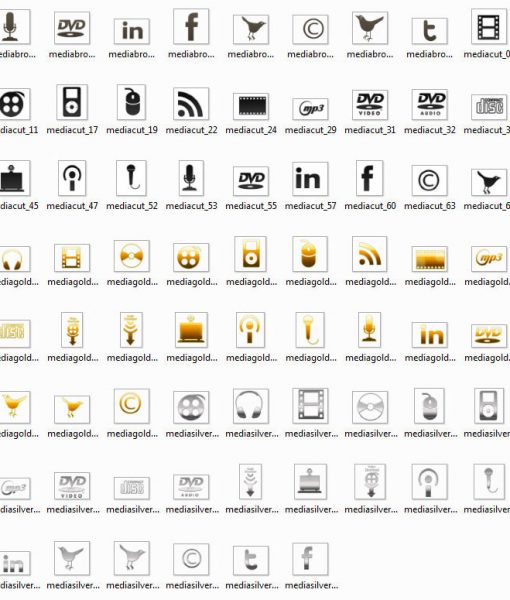Select the black DVD Video icon

pos(370,105)
